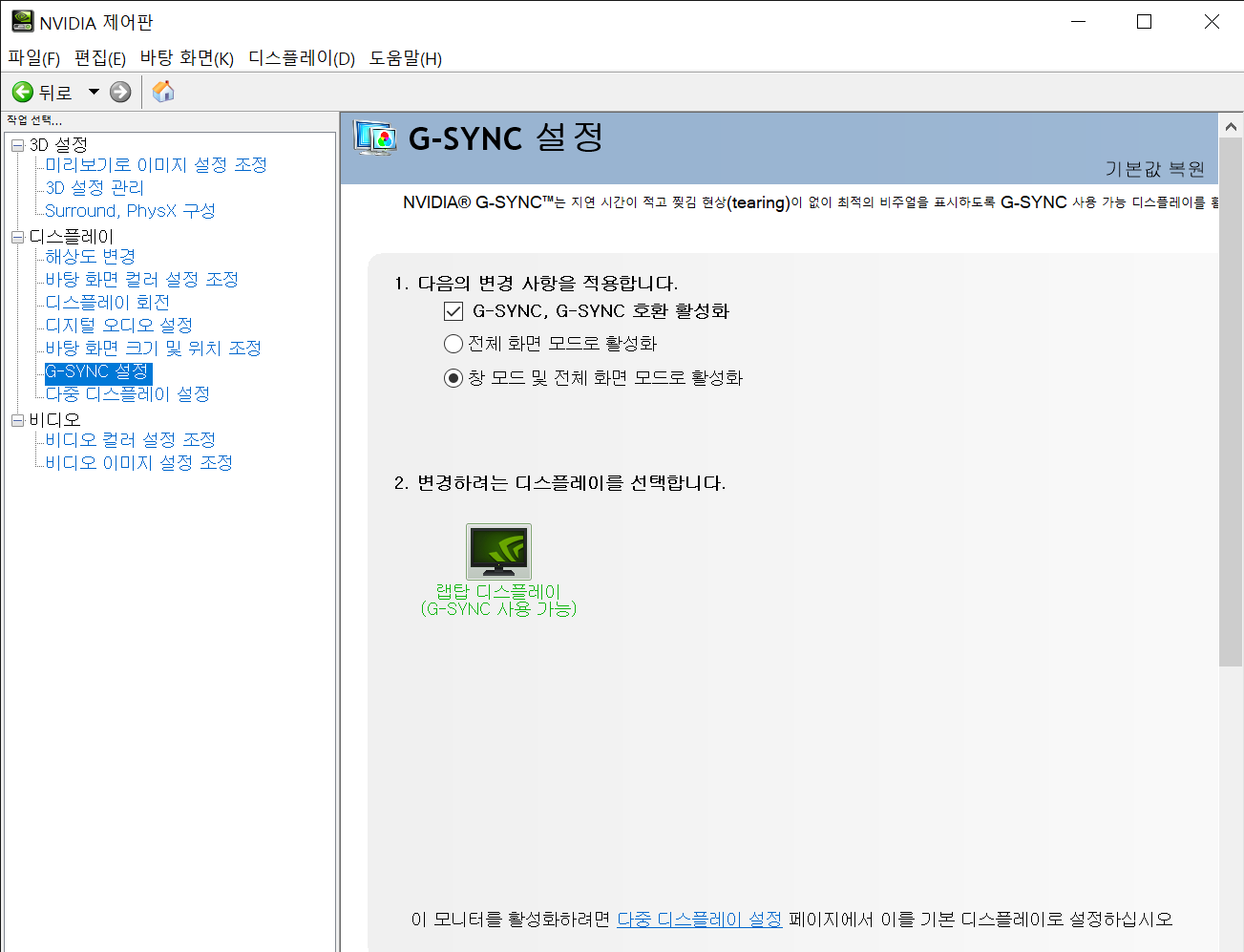This screenshot has height=952, width=1244.
Task: Click the green Back arrow icon
Action: point(22,92)
